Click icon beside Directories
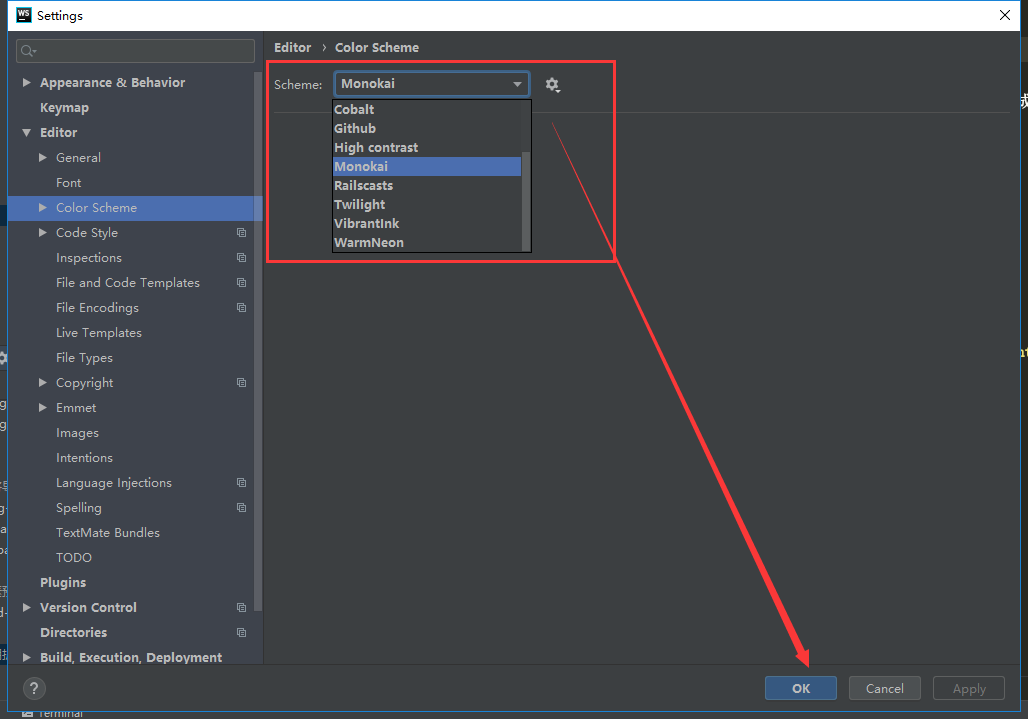 click(241, 632)
